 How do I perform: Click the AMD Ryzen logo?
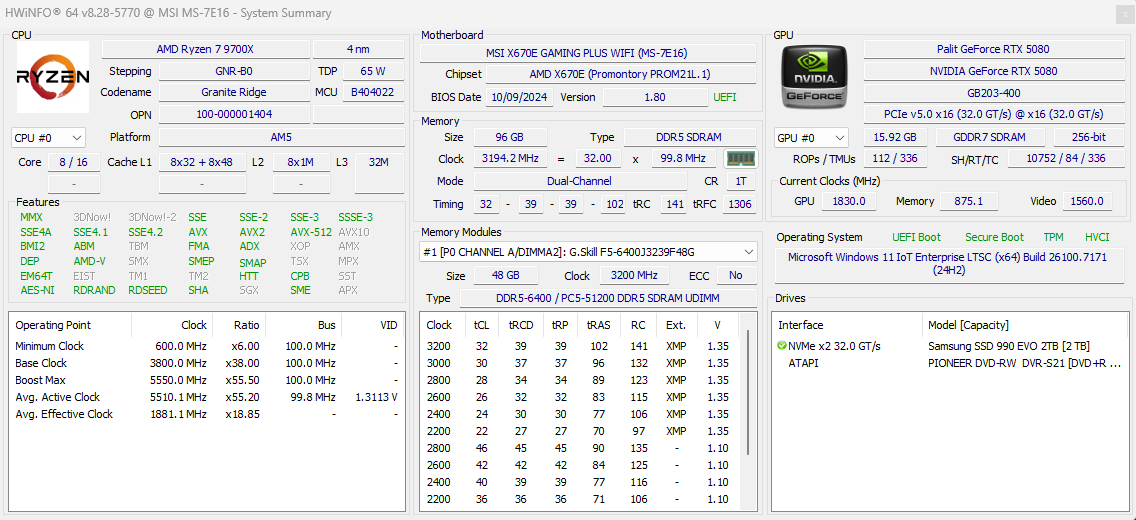(x=53, y=77)
